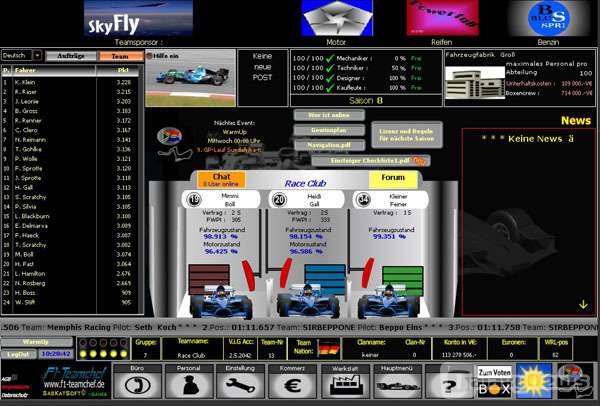Open the Einstellung wrench icon
The height and width of the screenshot is (406, 600).
pos(240,386)
